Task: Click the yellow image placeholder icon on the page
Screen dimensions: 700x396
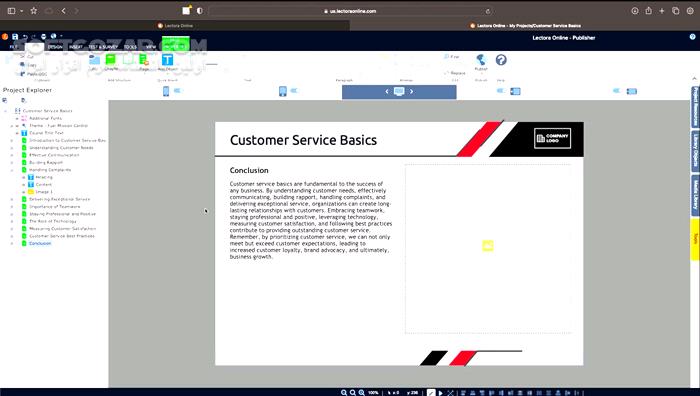Action: (x=488, y=246)
